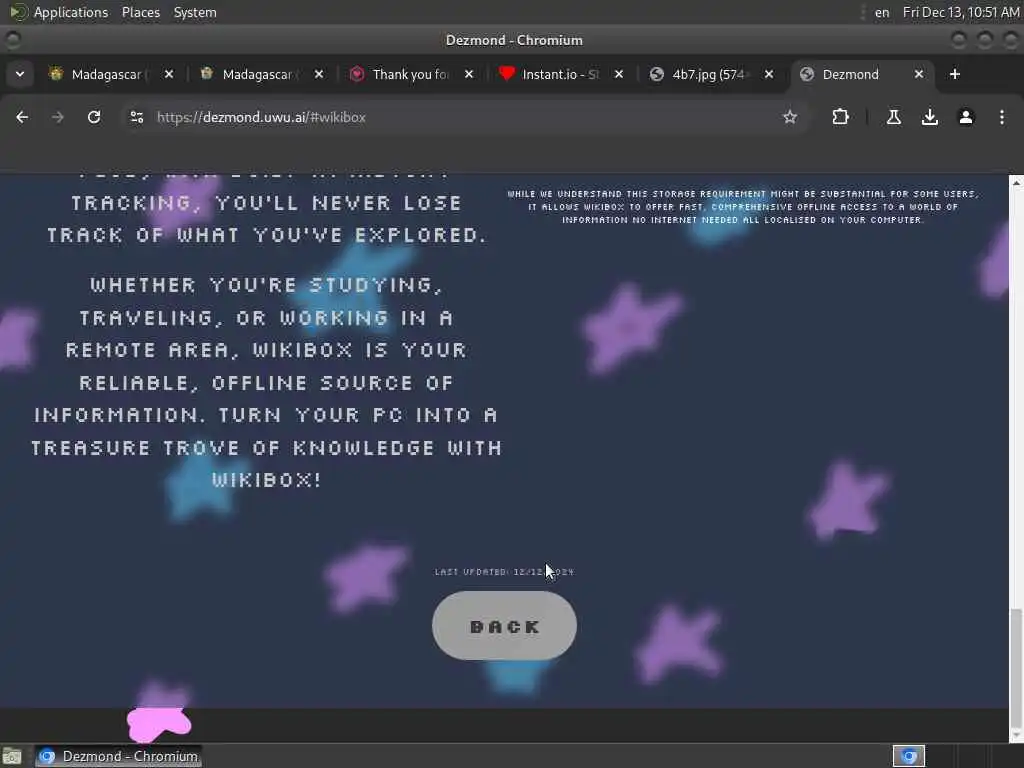Click the 'Last updated' date text
Screen dimensions: 1024x768
coord(504,571)
